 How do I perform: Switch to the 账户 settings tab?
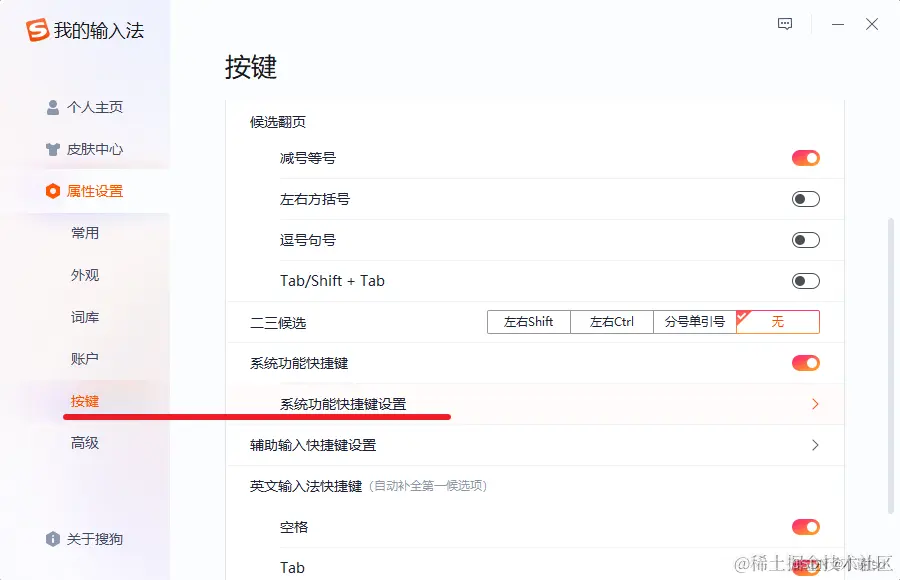click(85, 359)
